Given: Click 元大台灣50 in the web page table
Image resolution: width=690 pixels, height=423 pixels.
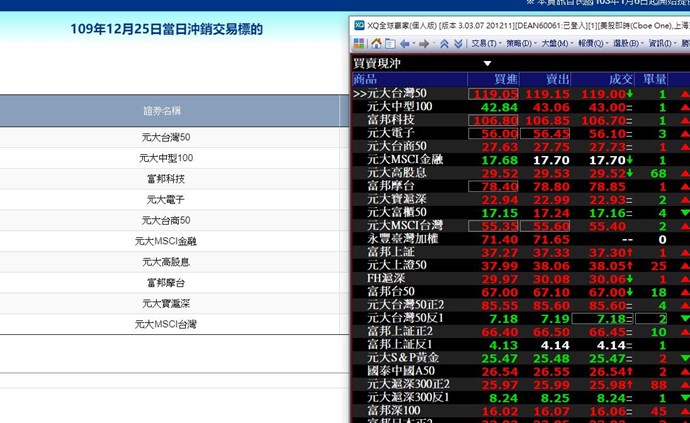Looking at the screenshot, I should [166, 137].
